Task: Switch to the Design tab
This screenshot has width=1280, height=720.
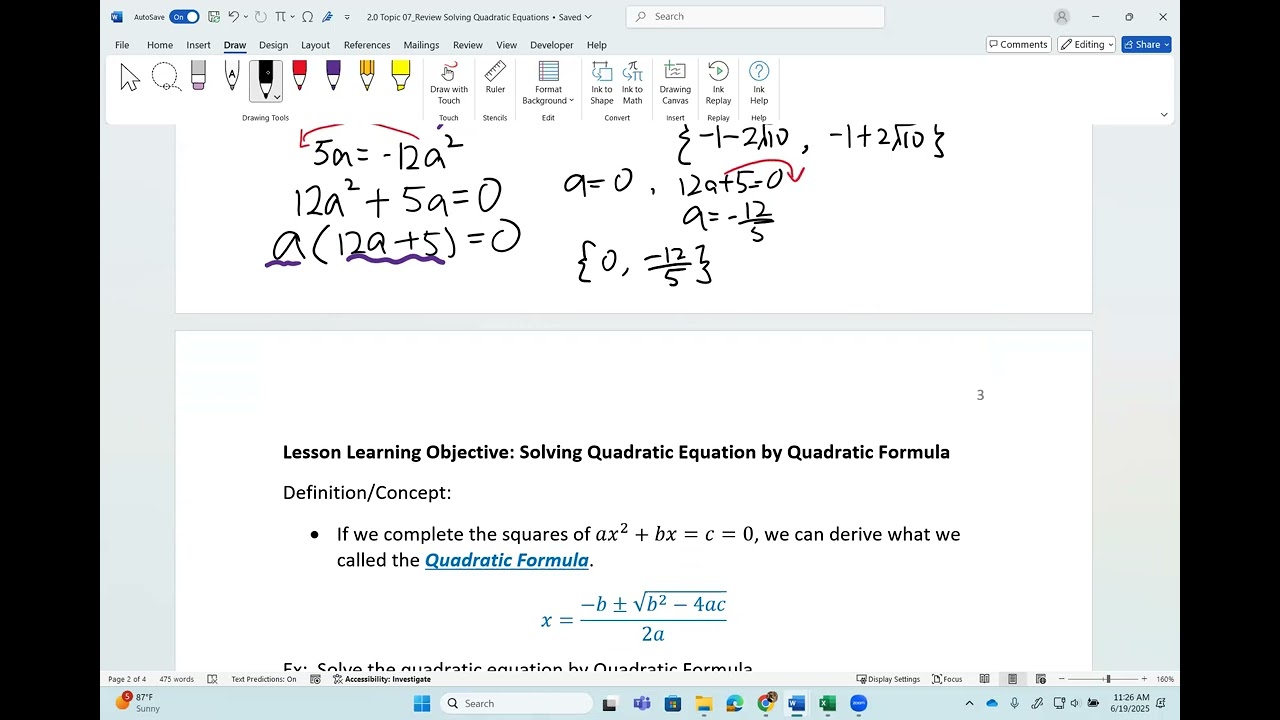Action: (x=273, y=45)
